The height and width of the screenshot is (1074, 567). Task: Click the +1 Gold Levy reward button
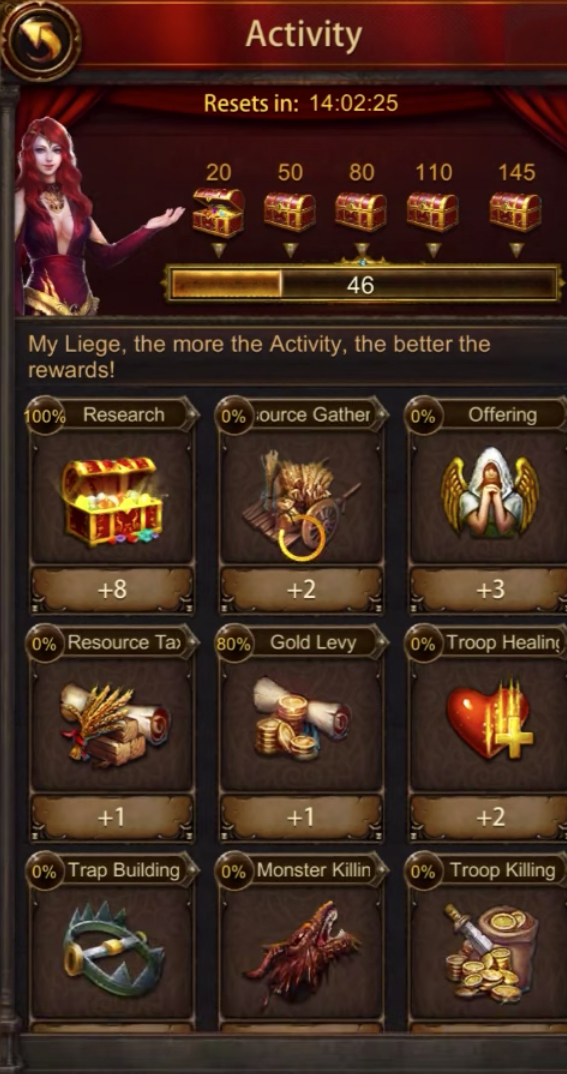tap(301, 817)
